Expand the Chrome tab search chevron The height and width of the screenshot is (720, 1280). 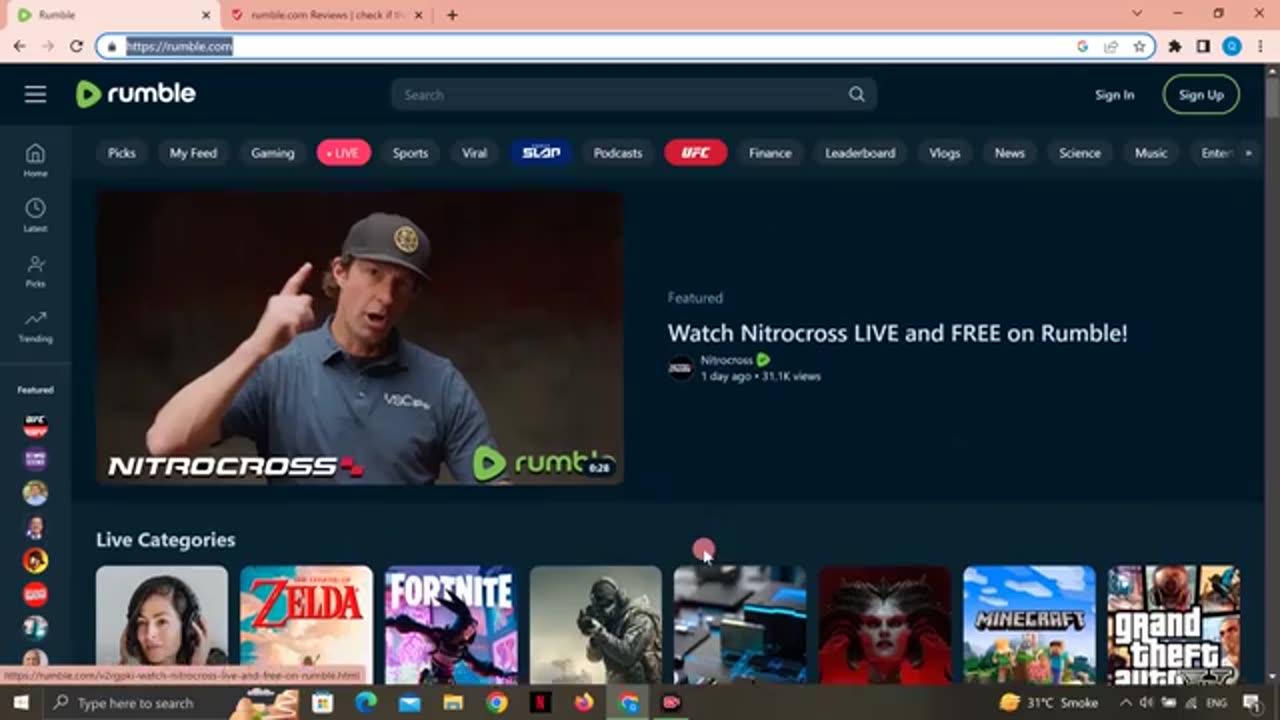(1137, 14)
